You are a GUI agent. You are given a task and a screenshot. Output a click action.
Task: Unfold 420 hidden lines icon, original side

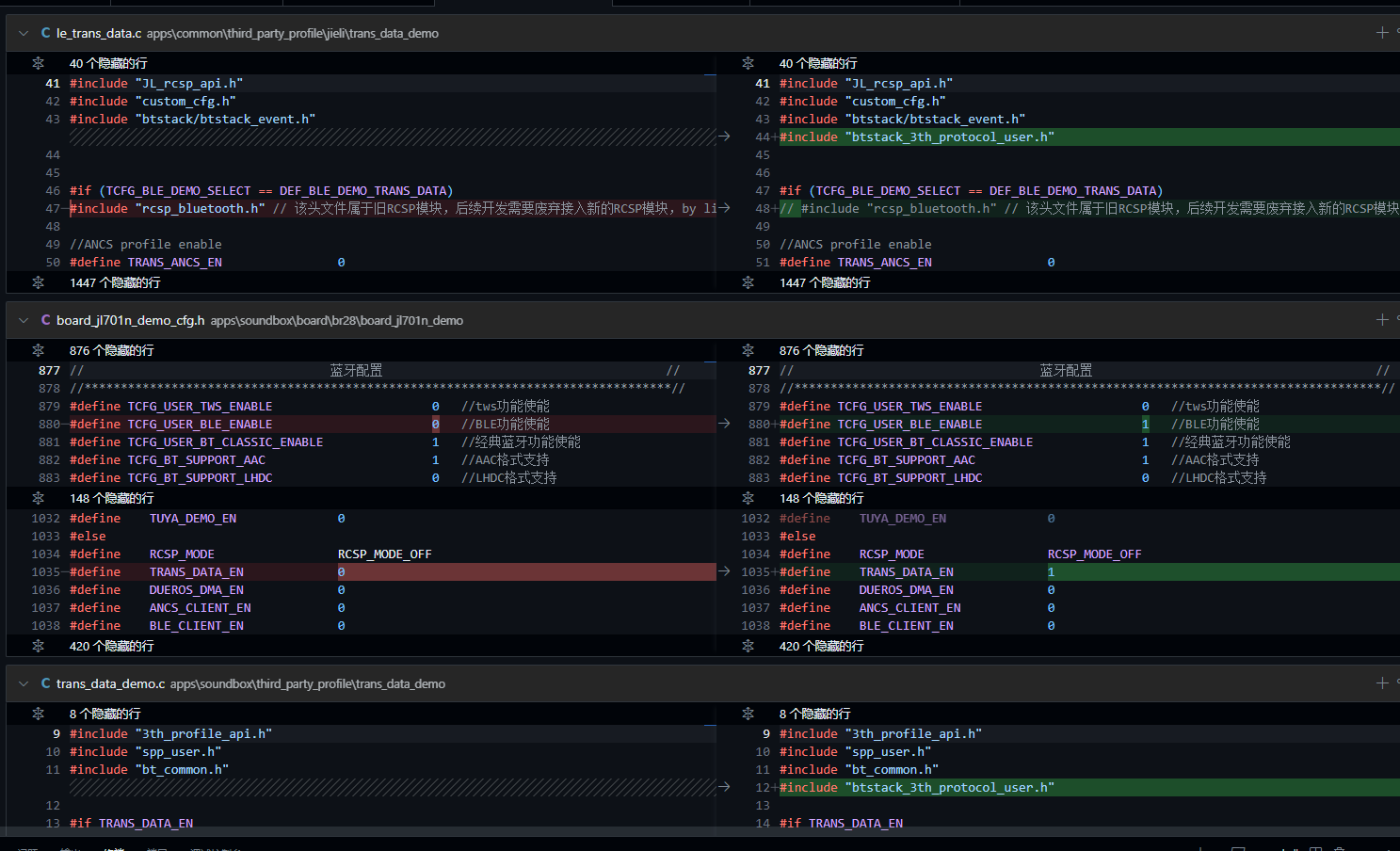[x=38, y=646]
